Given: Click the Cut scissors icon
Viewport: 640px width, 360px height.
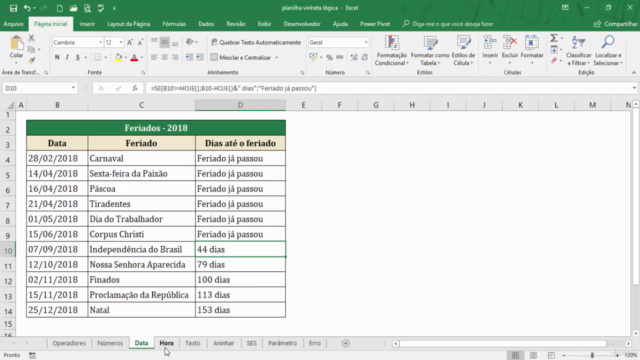Looking at the screenshot, I should (x=31, y=38).
